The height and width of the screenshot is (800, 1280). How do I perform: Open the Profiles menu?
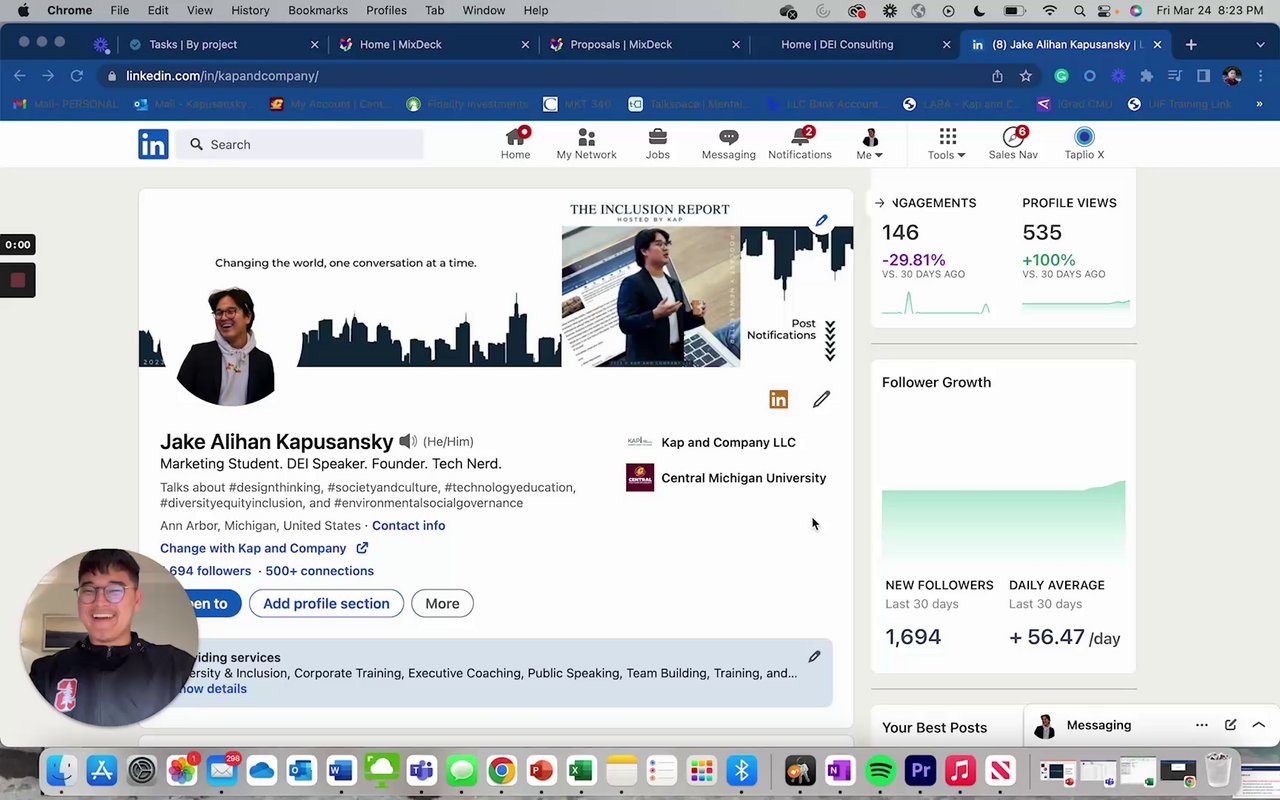(386, 11)
